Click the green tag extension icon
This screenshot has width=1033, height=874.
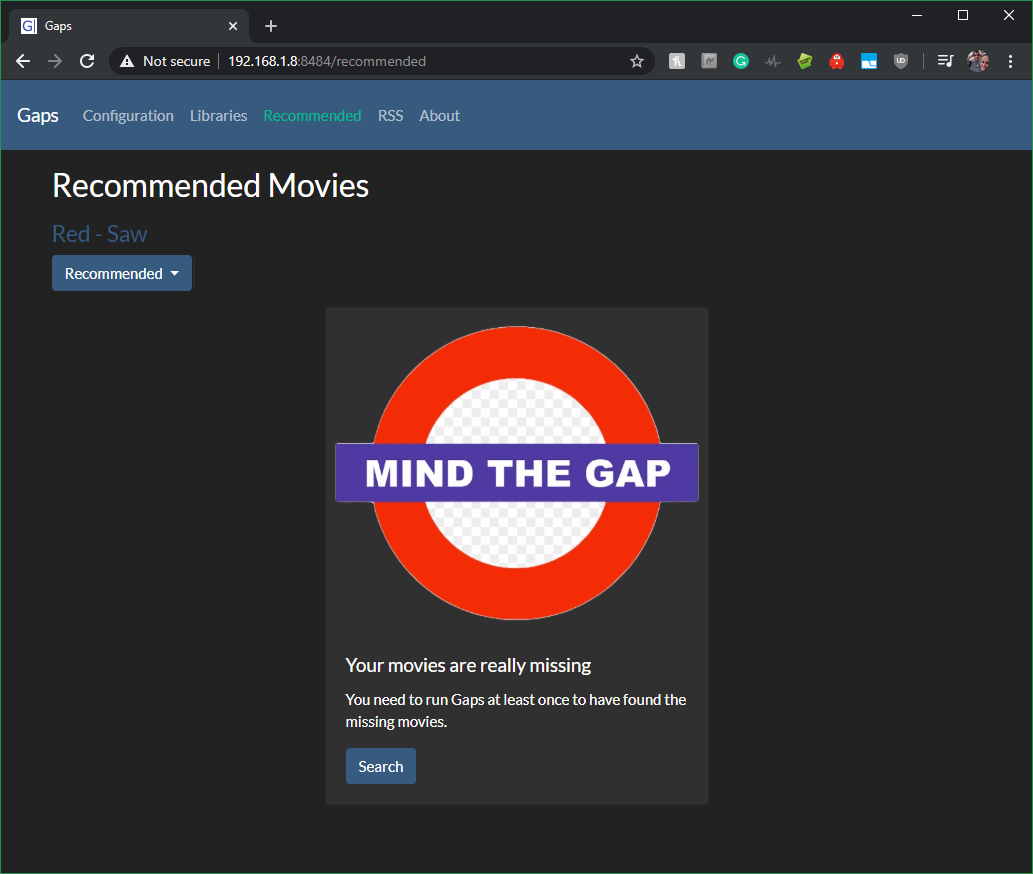[x=804, y=61]
